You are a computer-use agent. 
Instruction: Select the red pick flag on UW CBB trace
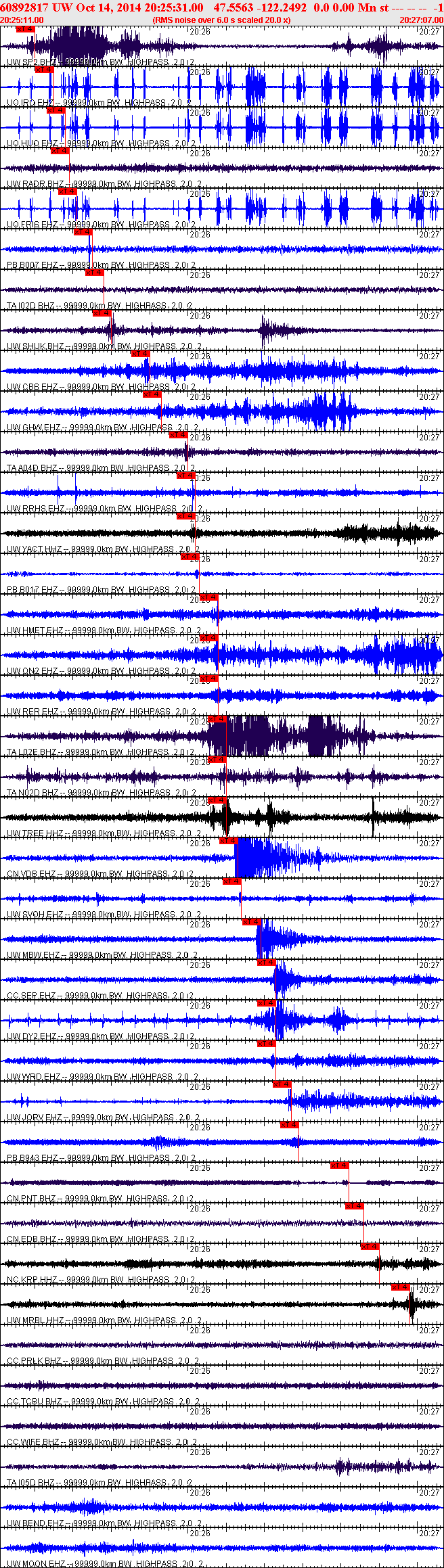(x=140, y=354)
